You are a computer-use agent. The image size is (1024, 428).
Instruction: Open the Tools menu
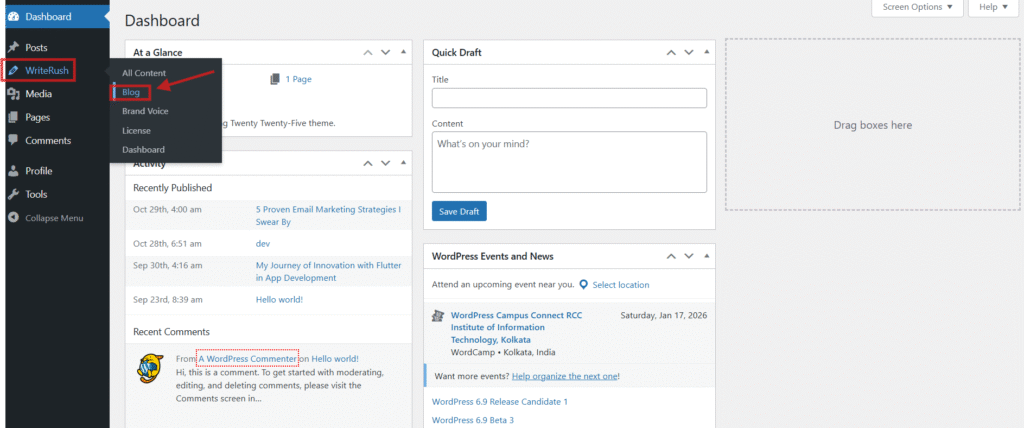tap(36, 195)
